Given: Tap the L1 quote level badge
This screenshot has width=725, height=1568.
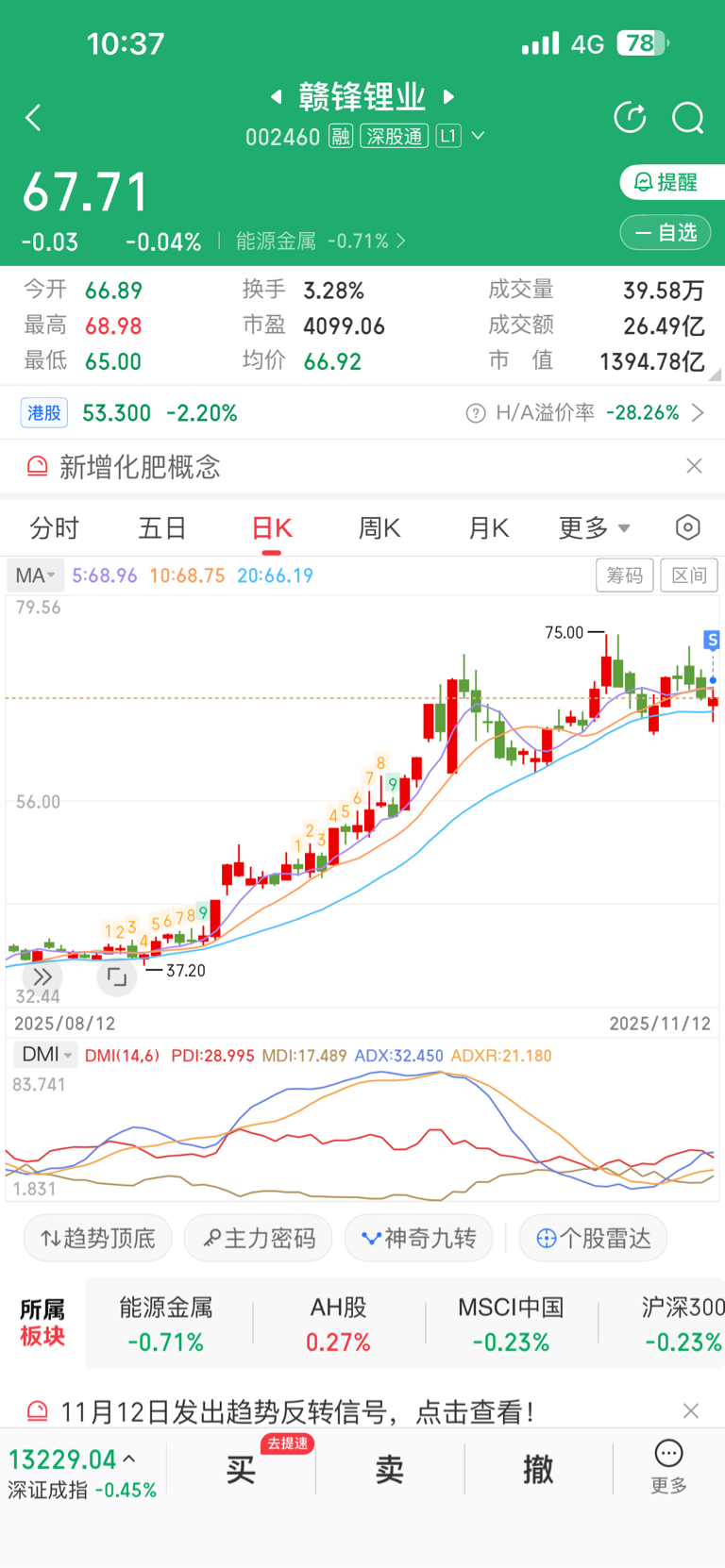Looking at the screenshot, I should (448, 137).
